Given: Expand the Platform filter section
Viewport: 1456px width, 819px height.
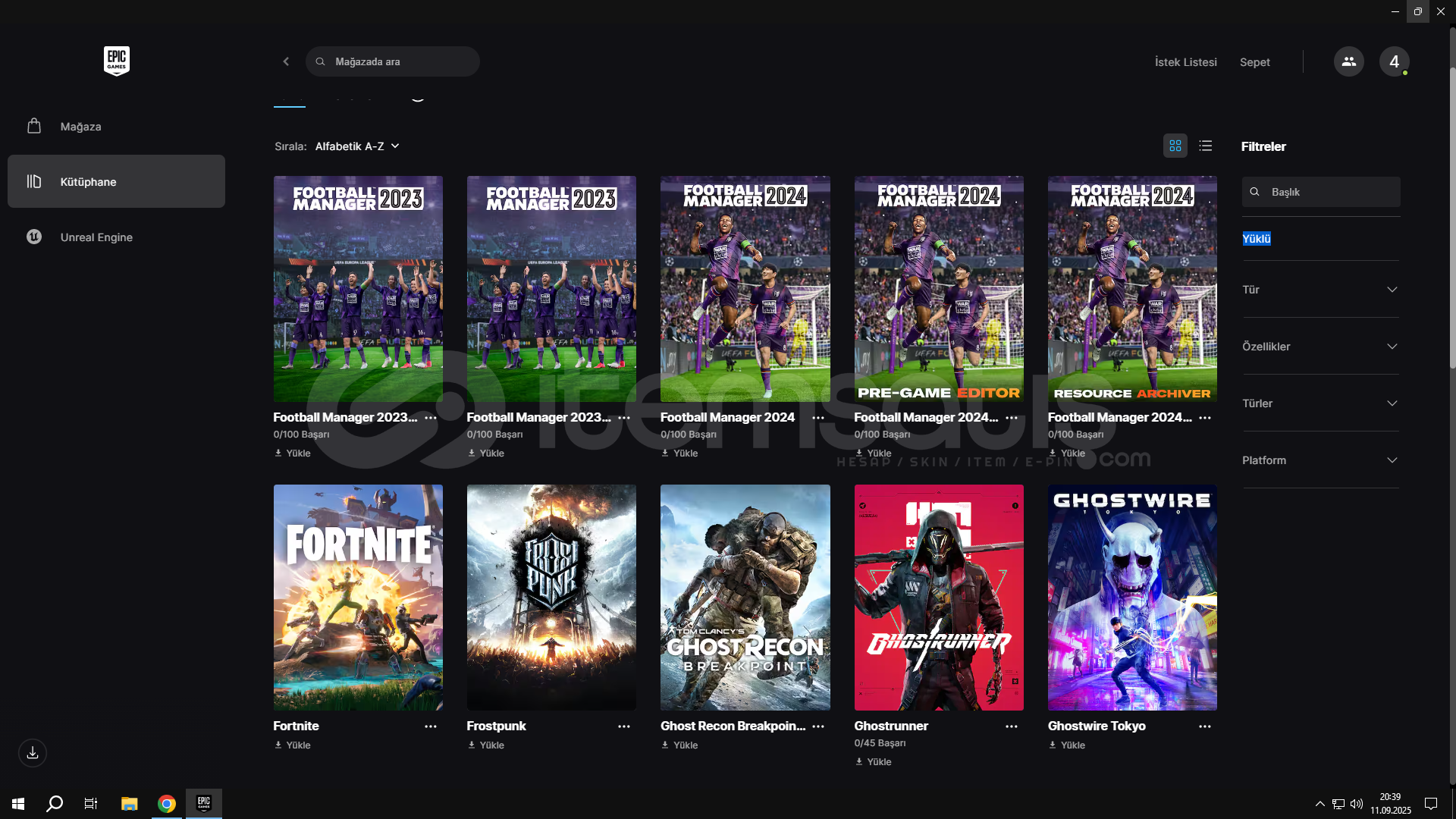Looking at the screenshot, I should tap(1320, 460).
